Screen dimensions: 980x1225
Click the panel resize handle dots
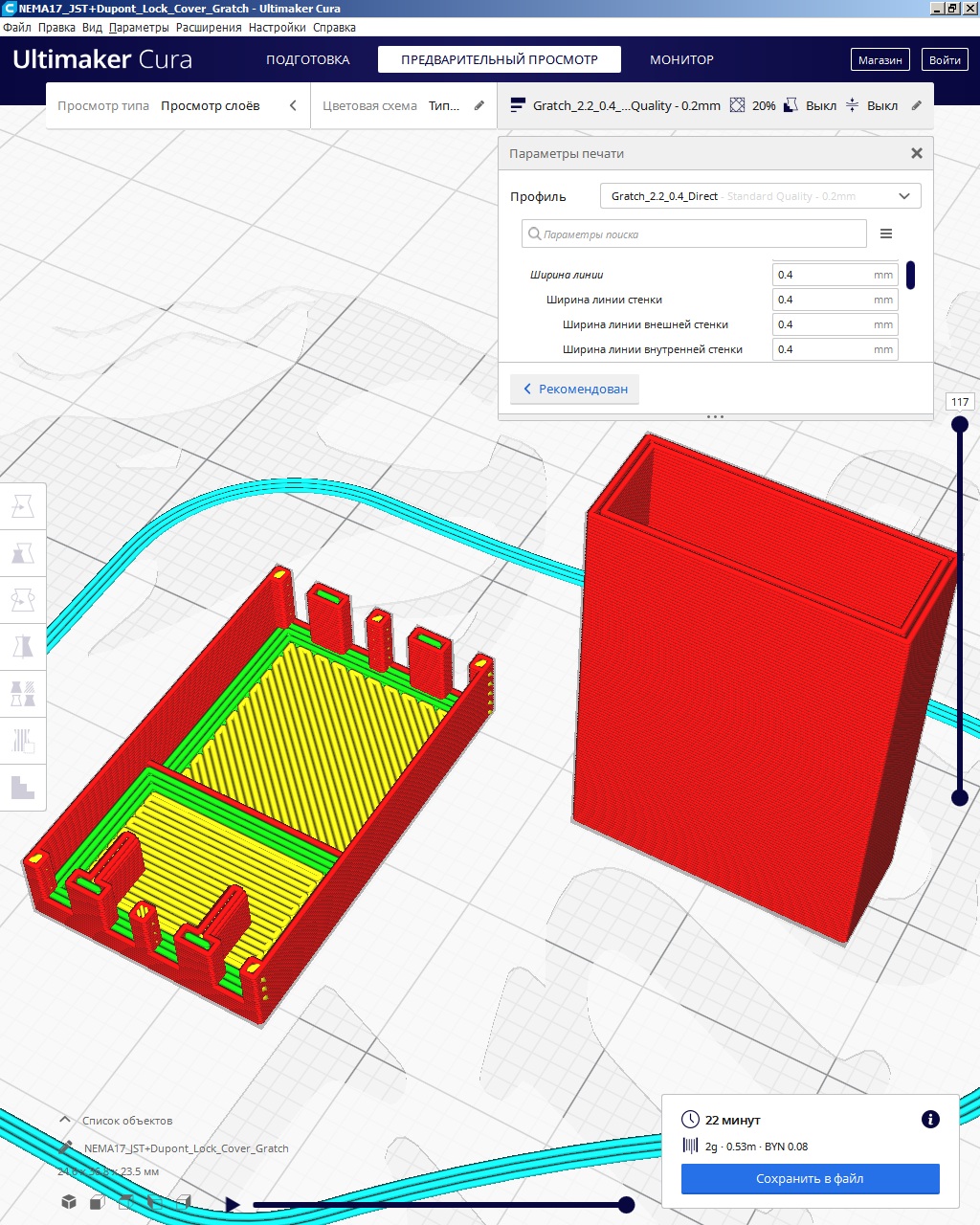[x=715, y=416]
